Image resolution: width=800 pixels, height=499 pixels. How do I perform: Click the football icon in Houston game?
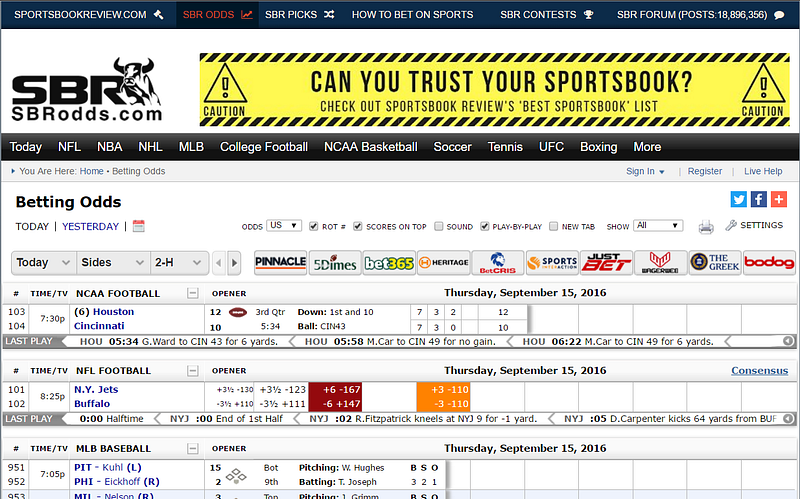click(238, 312)
